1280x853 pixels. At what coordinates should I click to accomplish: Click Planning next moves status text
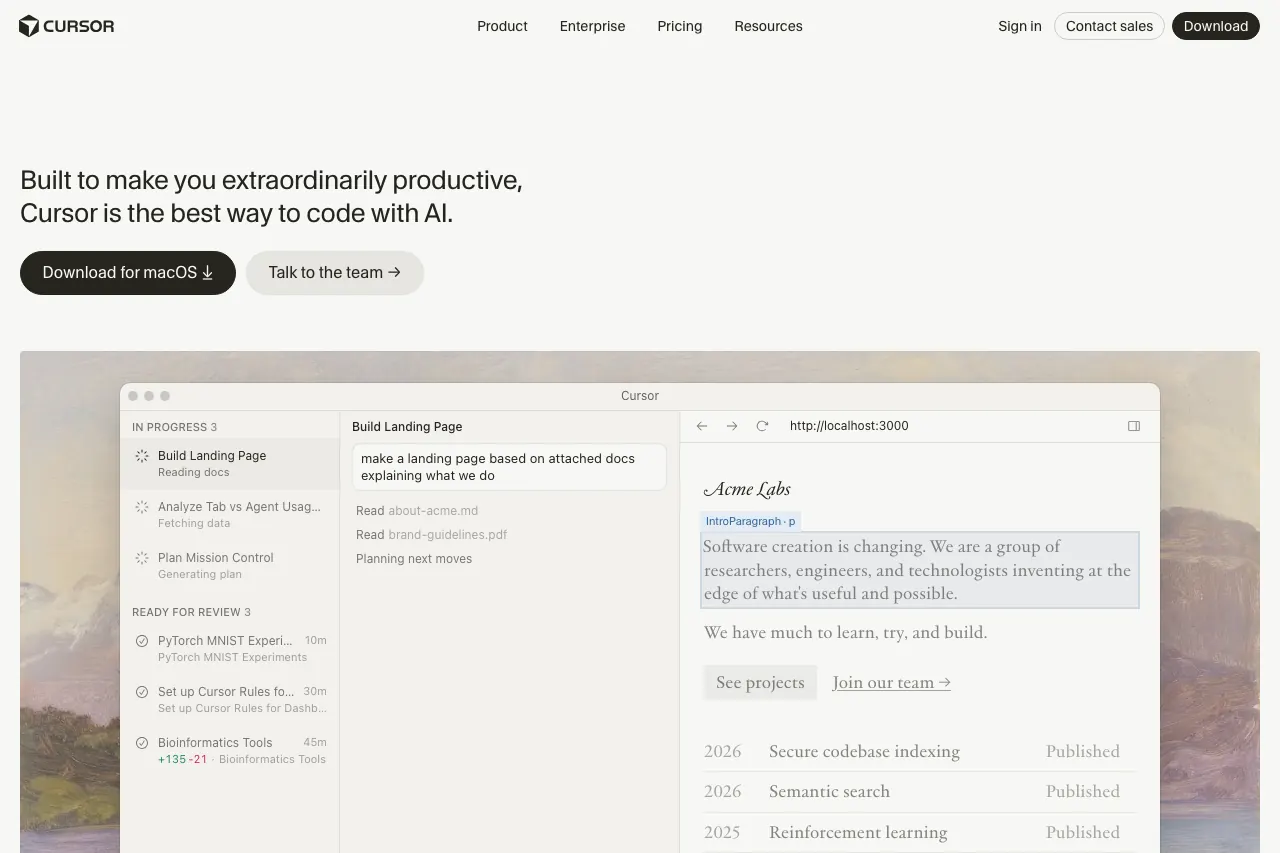414,559
